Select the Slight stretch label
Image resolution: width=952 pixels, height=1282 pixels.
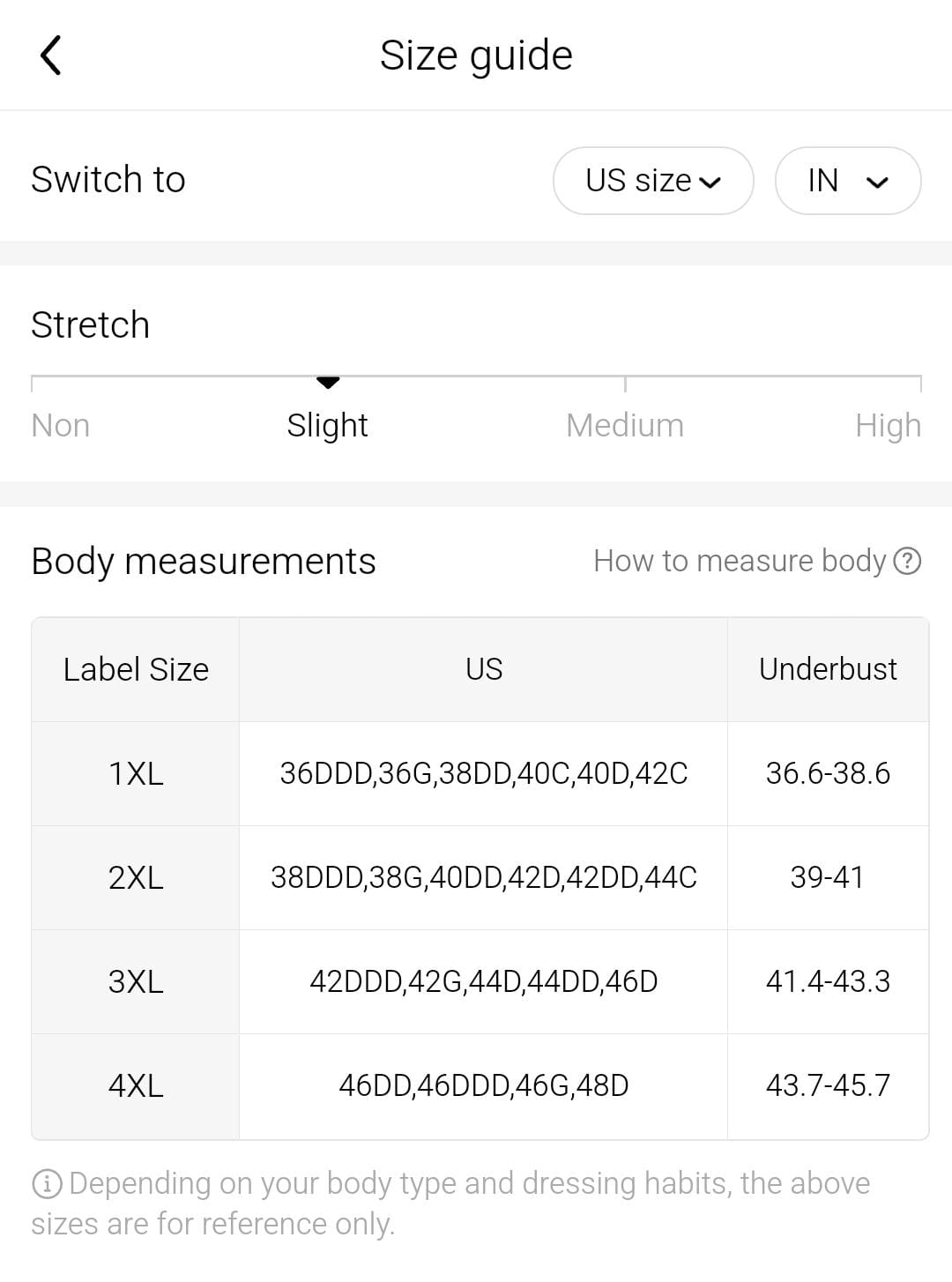coord(327,426)
